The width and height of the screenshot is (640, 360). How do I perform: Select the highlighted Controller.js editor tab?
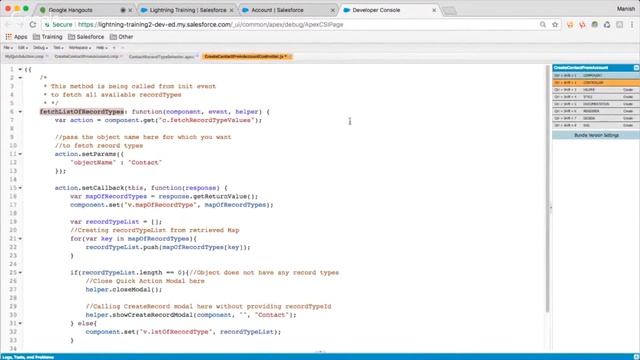click(x=247, y=56)
